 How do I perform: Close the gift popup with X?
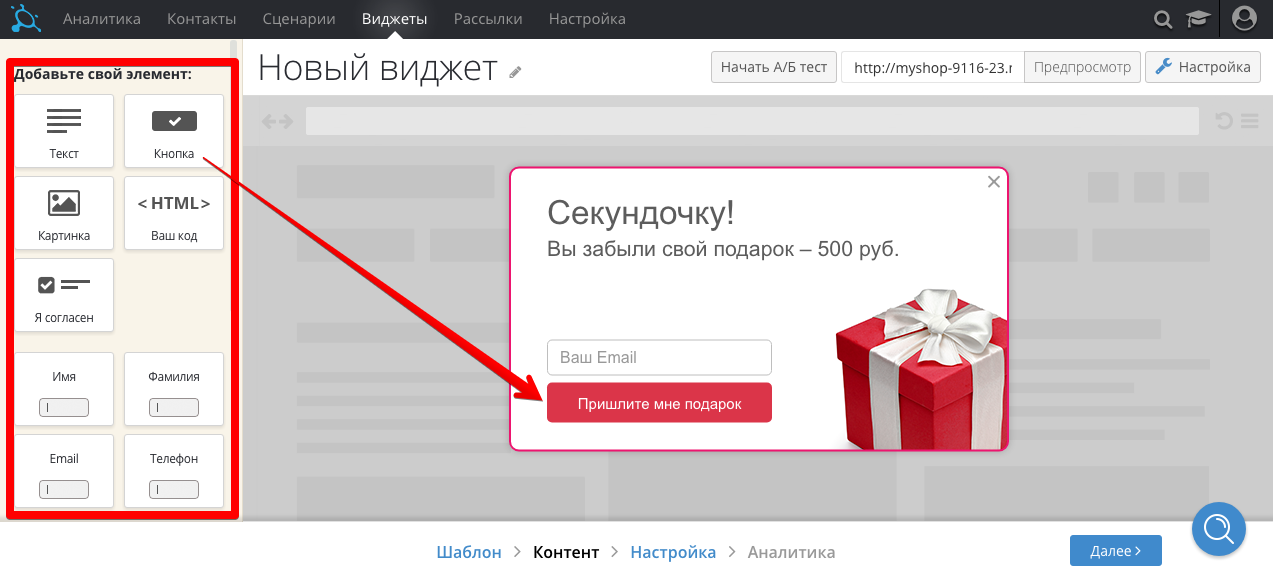(993, 182)
